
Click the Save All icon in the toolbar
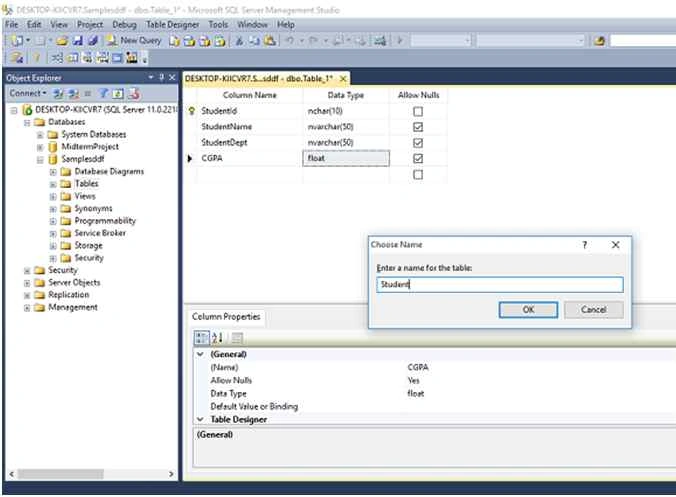pyautogui.click(x=93, y=41)
